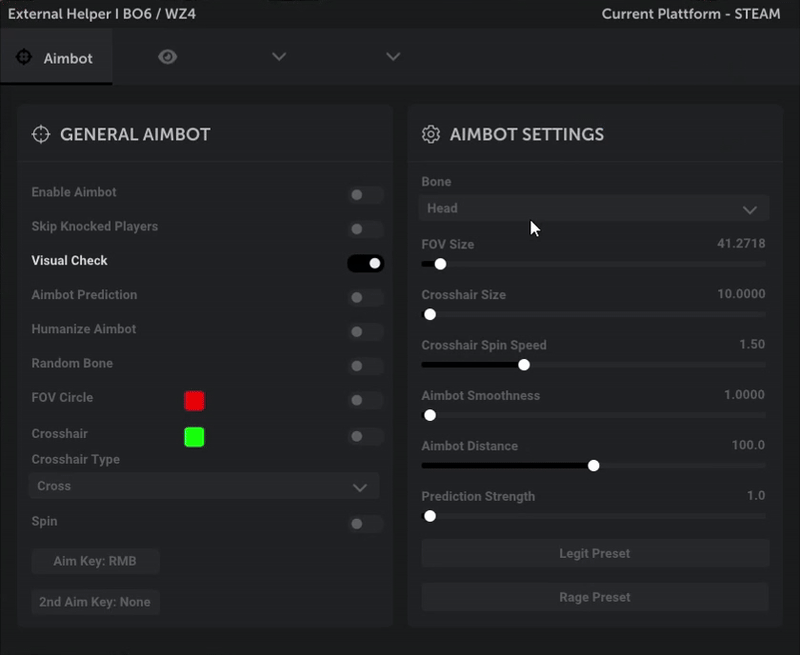The height and width of the screenshot is (655, 800).
Task: Click the Aim Key: RMB button
Action: 95,561
